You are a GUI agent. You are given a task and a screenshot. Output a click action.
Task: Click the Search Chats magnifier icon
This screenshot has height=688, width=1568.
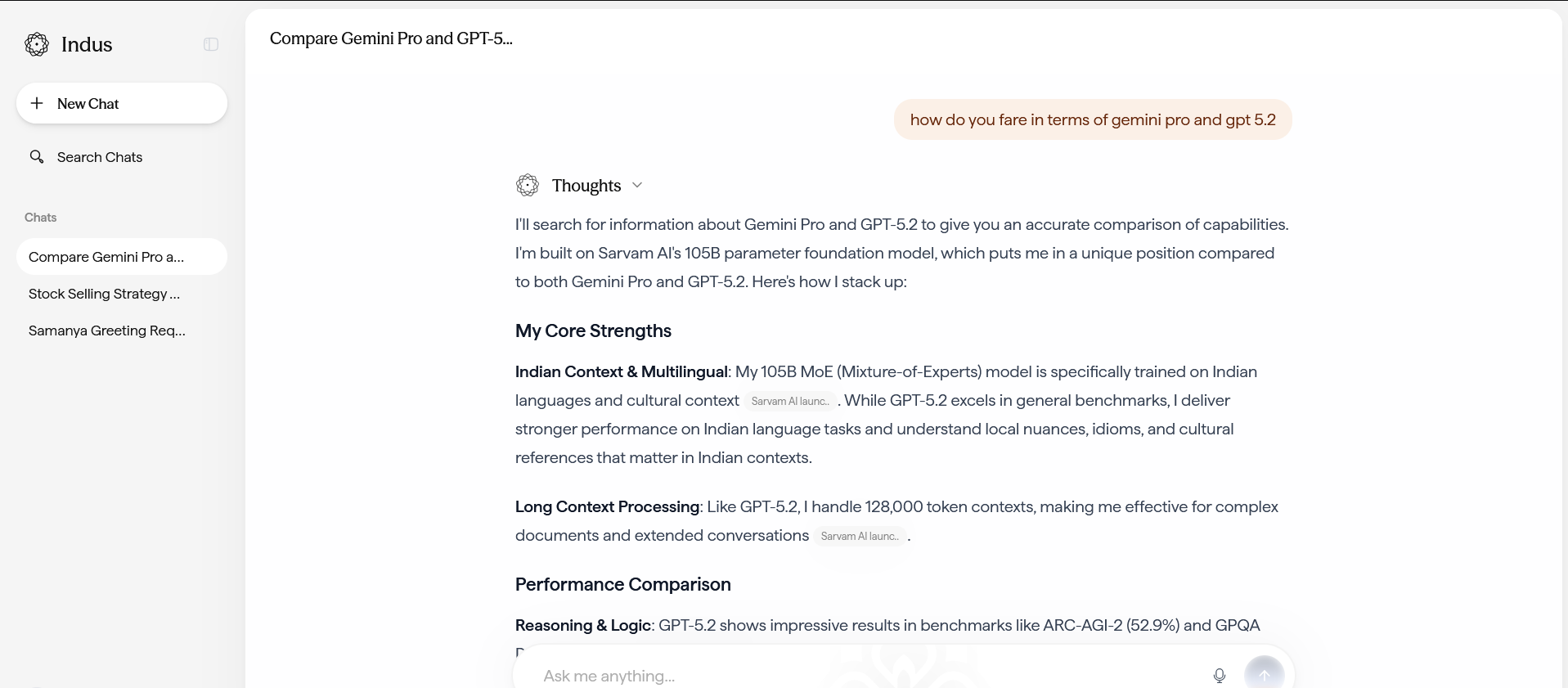pyautogui.click(x=37, y=156)
